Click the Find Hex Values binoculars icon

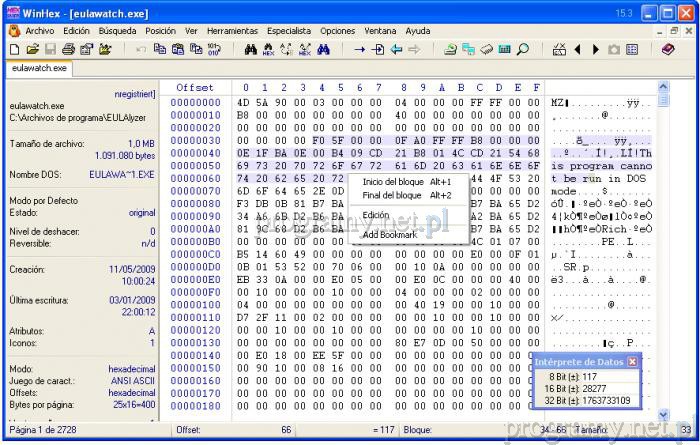coord(268,48)
